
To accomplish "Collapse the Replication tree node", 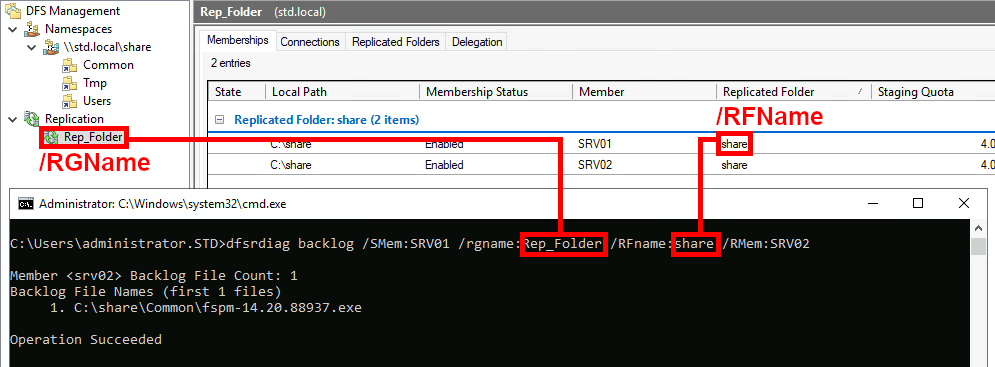I will (x=13, y=119).
